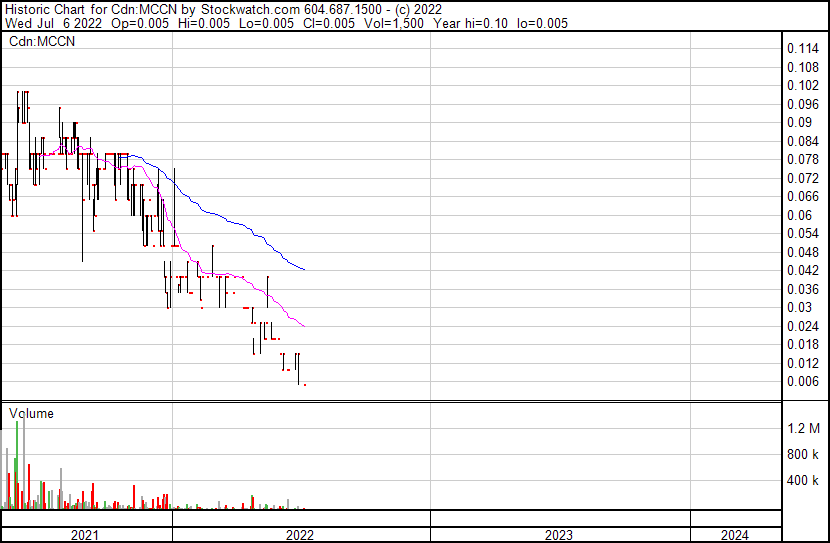Select the 'Op=0.005' open value
The image size is (830, 543).
(140, 23)
